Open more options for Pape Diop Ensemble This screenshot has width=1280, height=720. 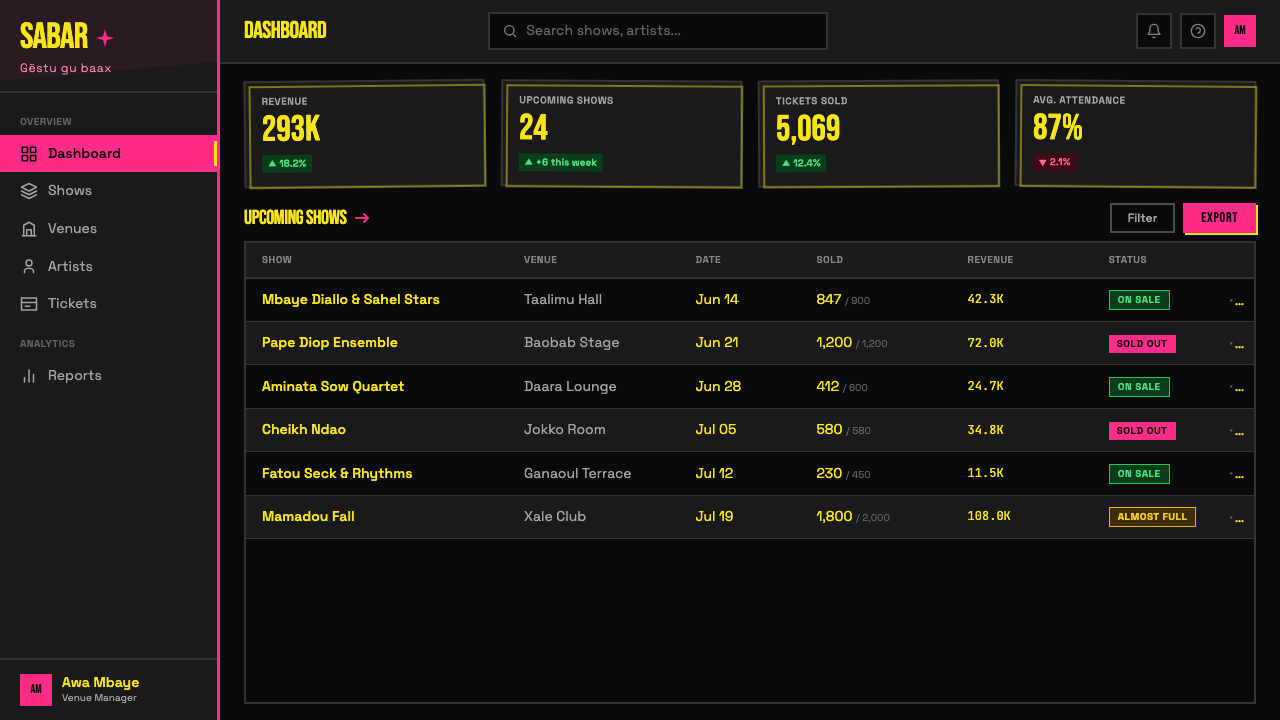click(1237, 344)
